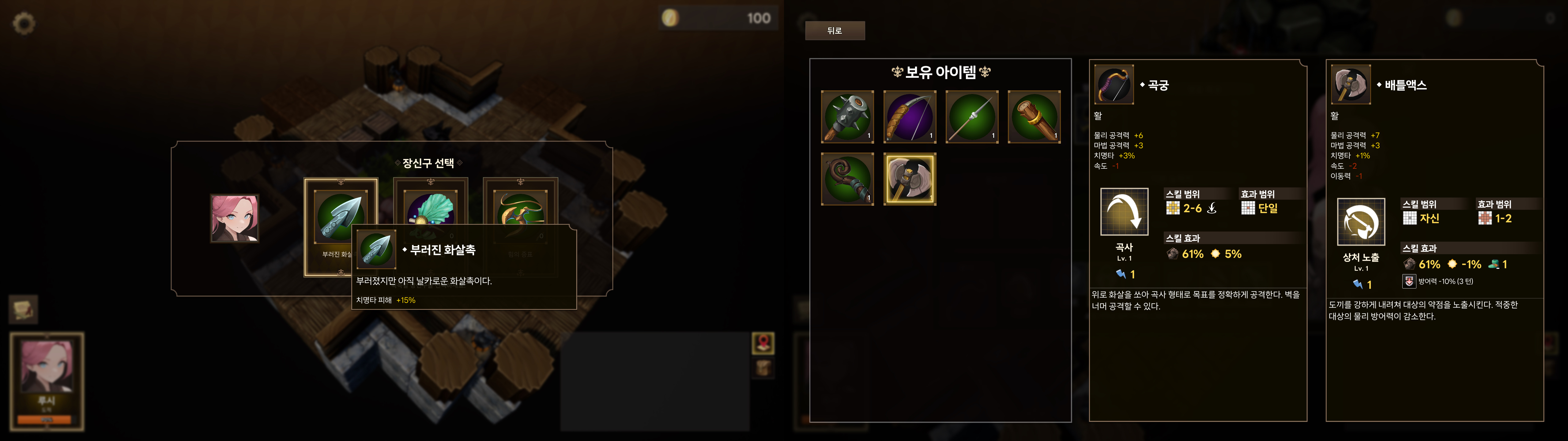The width and height of the screenshot is (1568, 441).
Task: Select the highlighted battle axe item
Action: 909,179
